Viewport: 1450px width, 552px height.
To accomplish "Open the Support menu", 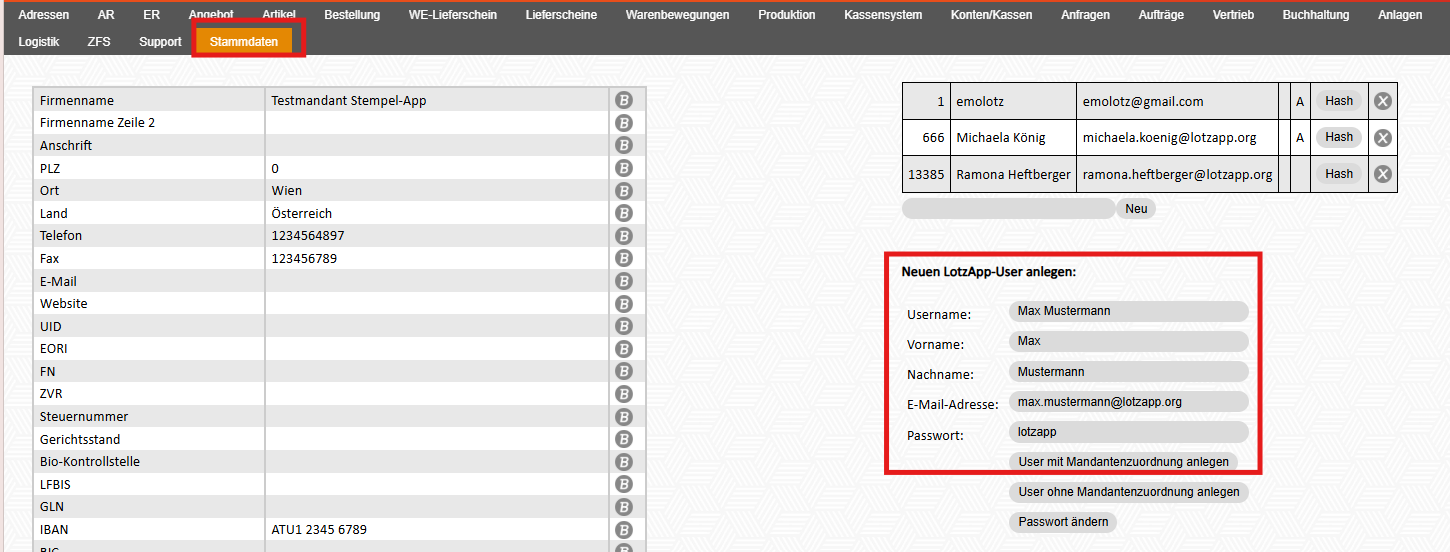I will tap(160, 42).
